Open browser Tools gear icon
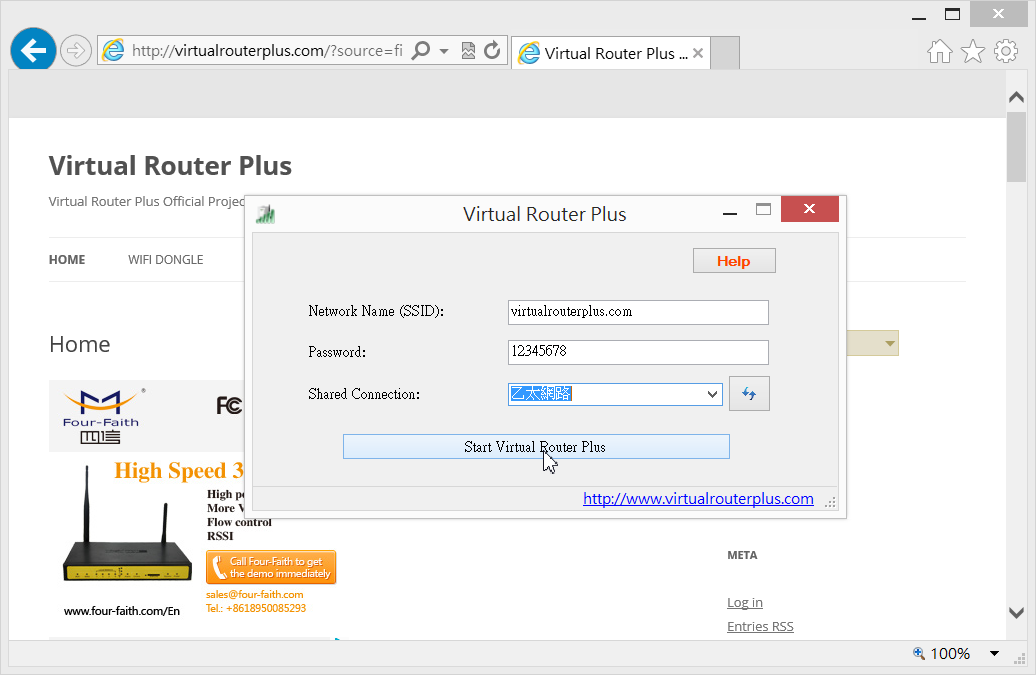Screen dimensions: 1036x675 tap(1006, 51)
